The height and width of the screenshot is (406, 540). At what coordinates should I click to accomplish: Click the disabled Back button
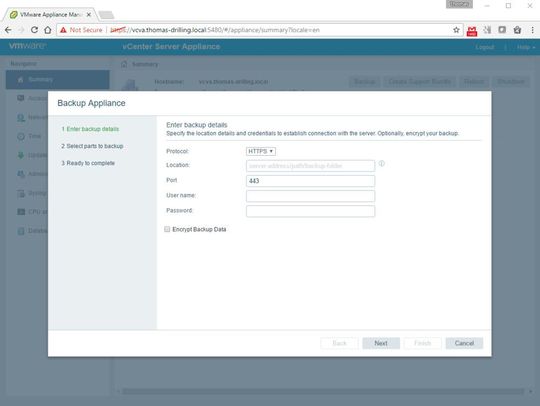pyautogui.click(x=339, y=343)
